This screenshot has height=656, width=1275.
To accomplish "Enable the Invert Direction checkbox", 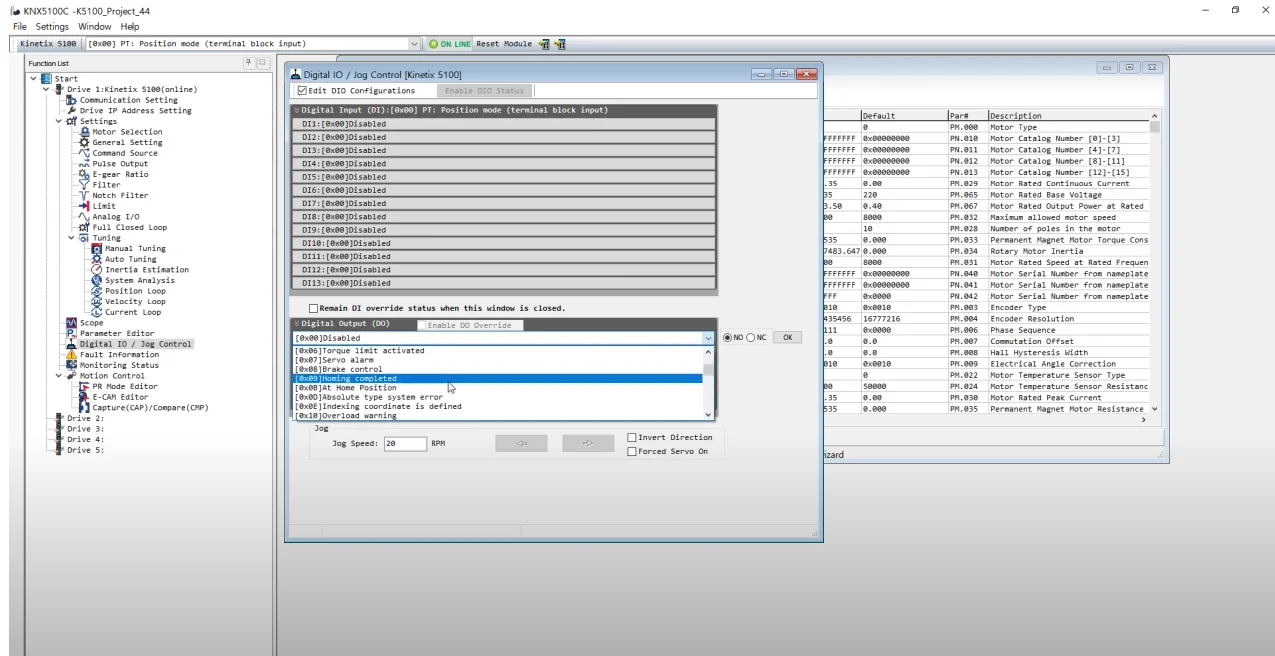I will point(632,437).
